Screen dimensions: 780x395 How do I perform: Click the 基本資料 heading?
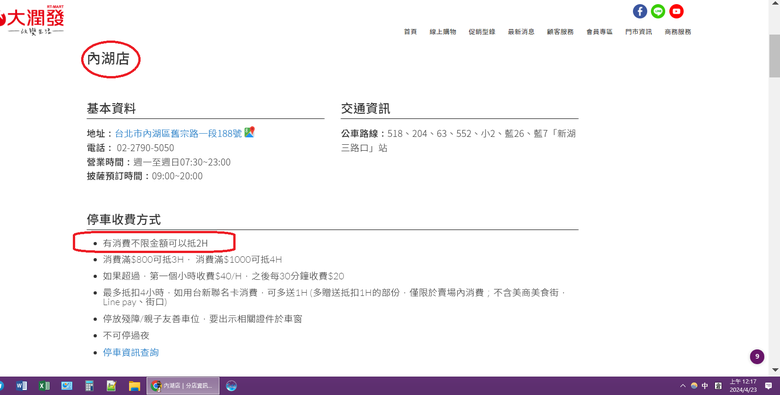[x=111, y=108]
